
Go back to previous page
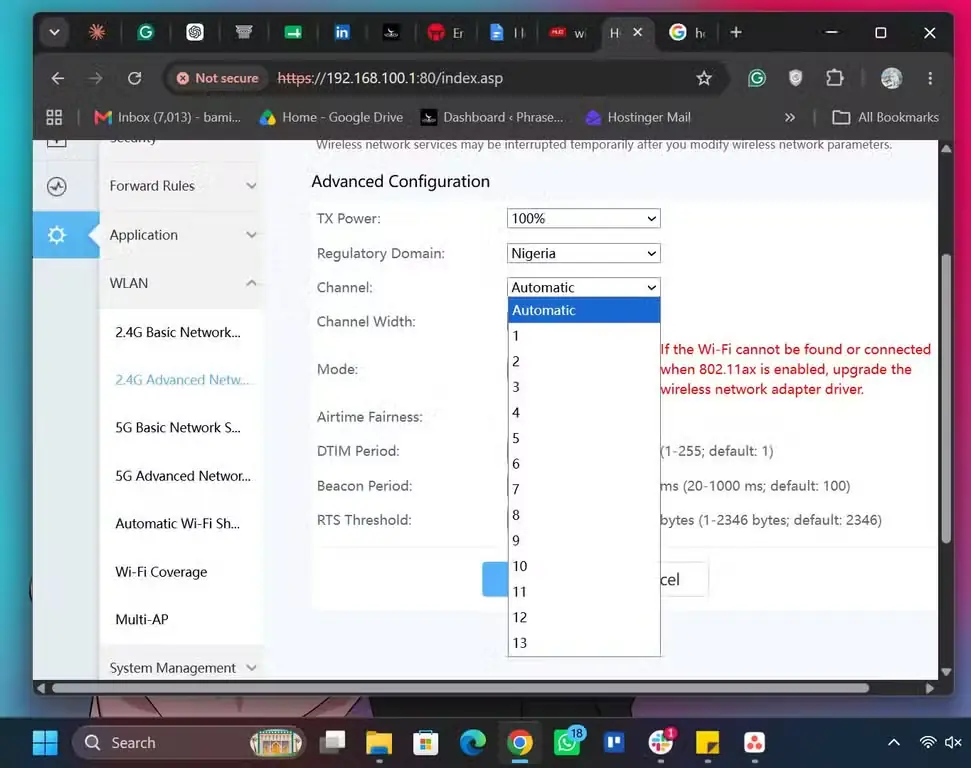click(58, 78)
